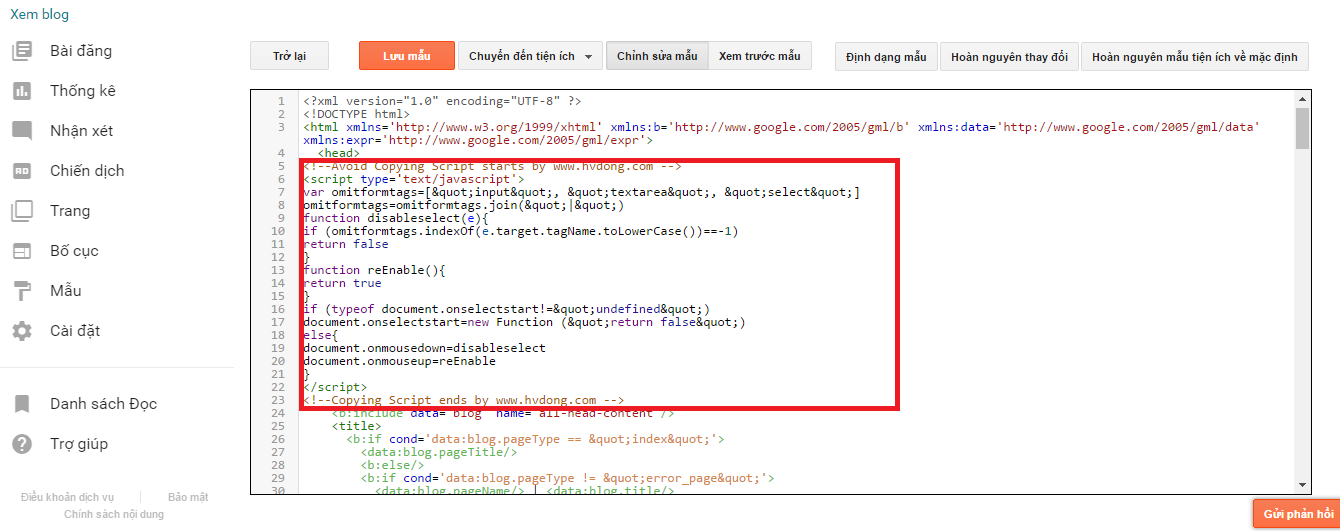
Task: Open the Nhận xét comments icon
Action: (21, 131)
